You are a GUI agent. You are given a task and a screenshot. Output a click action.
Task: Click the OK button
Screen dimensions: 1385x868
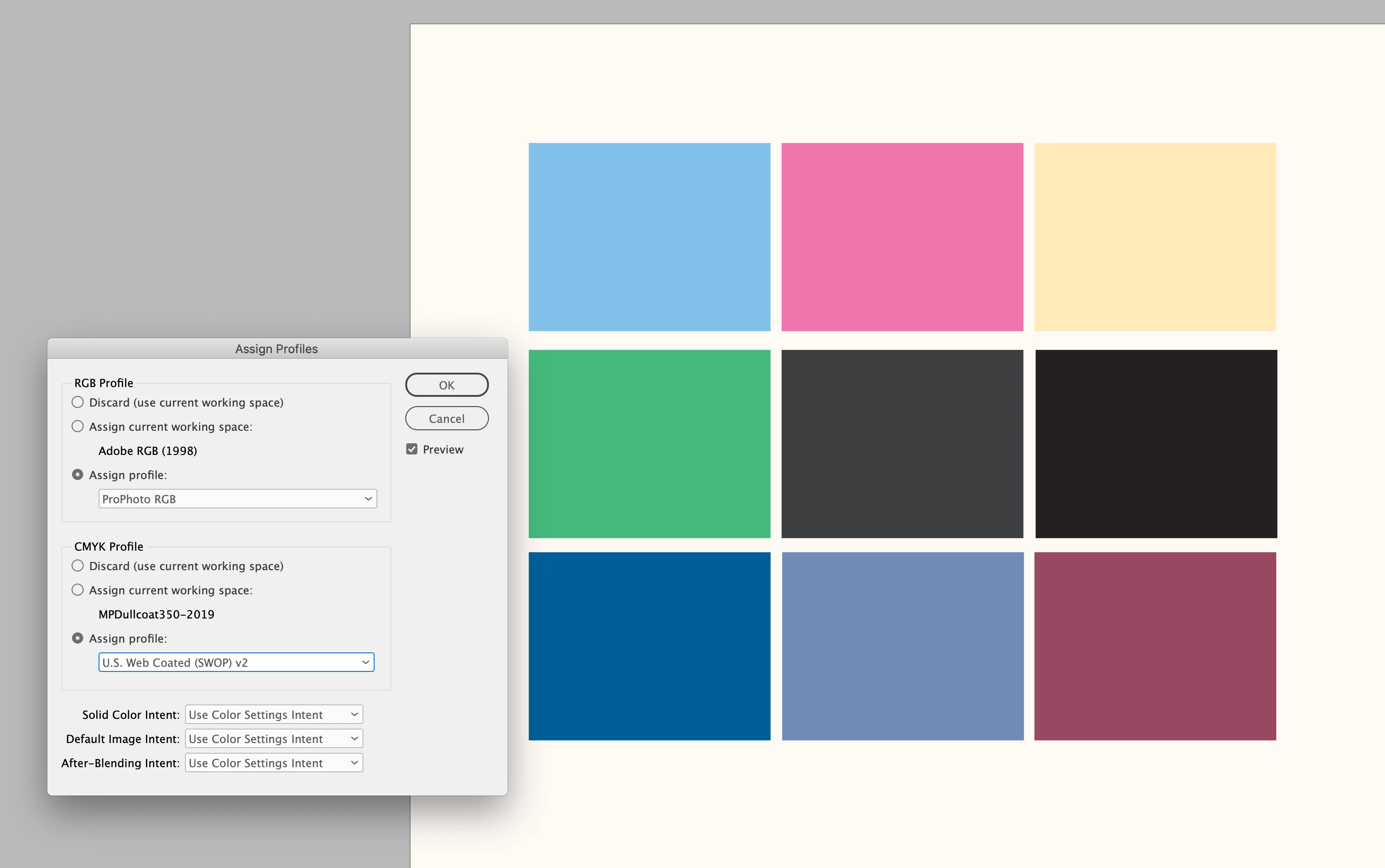click(x=447, y=385)
